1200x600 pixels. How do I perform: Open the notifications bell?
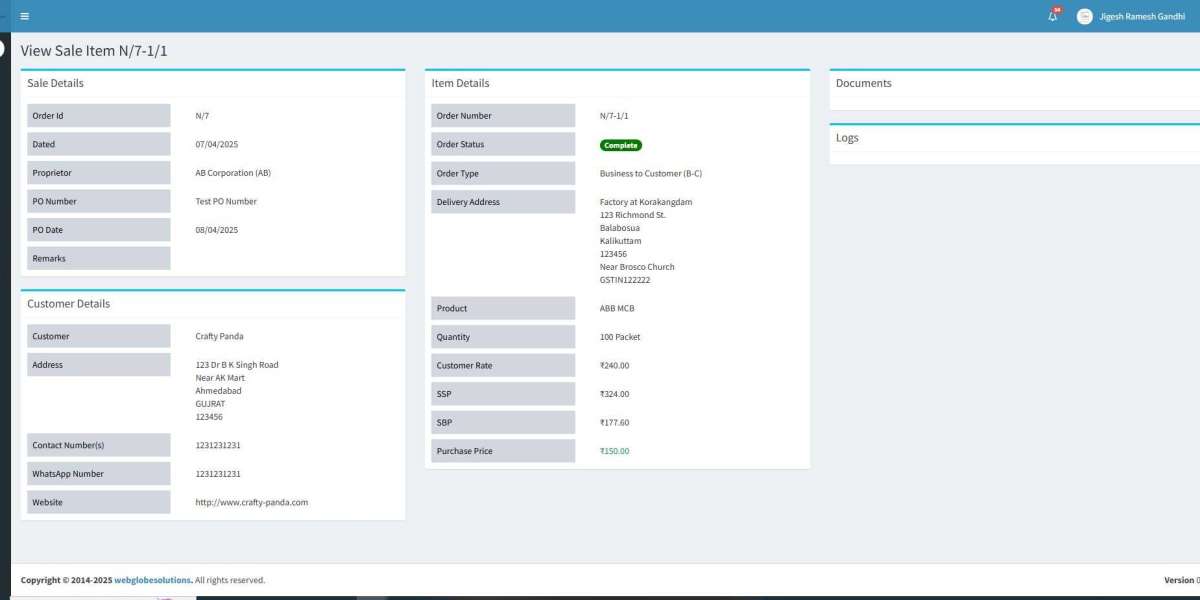click(1053, 16)
